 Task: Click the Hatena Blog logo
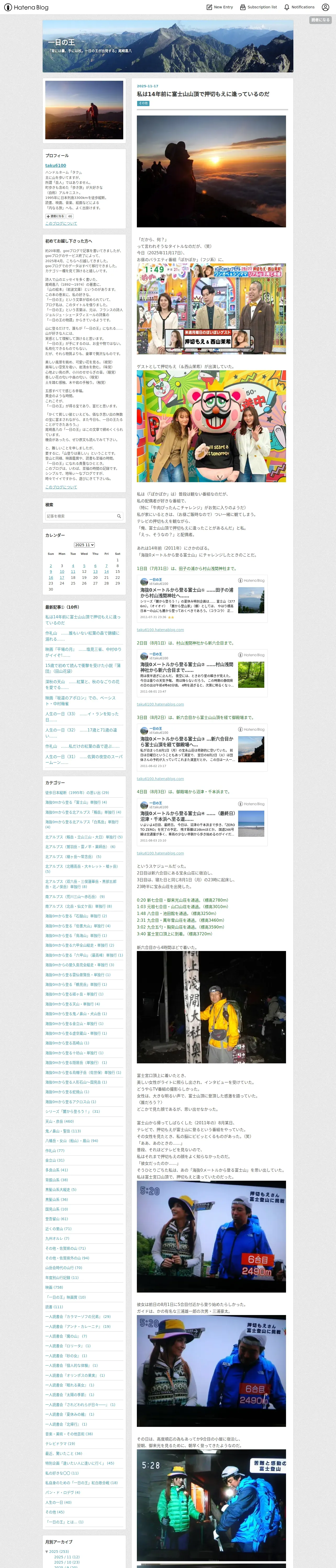point(26,7)
